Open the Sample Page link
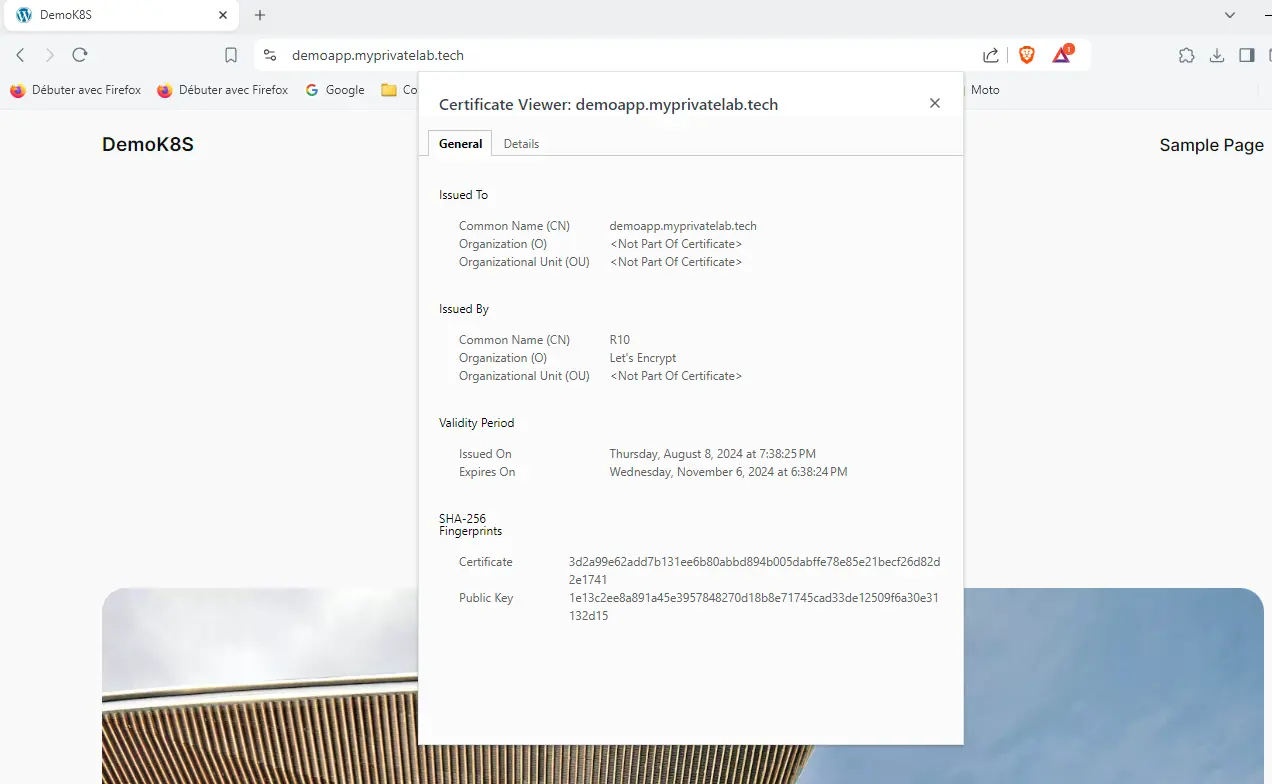This screenshot has width=1272, height=784. point(1211,145)
